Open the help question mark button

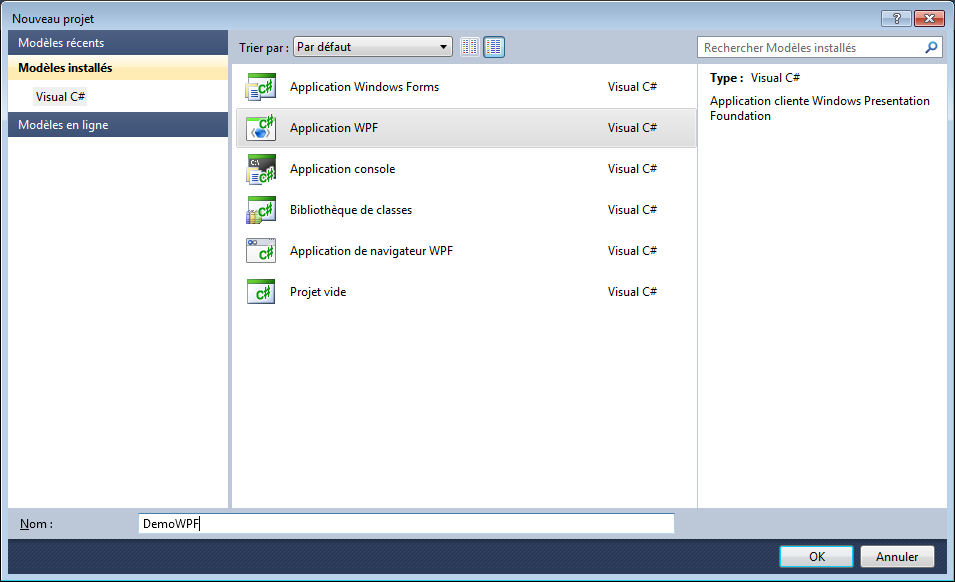click(x=896, y=19)
